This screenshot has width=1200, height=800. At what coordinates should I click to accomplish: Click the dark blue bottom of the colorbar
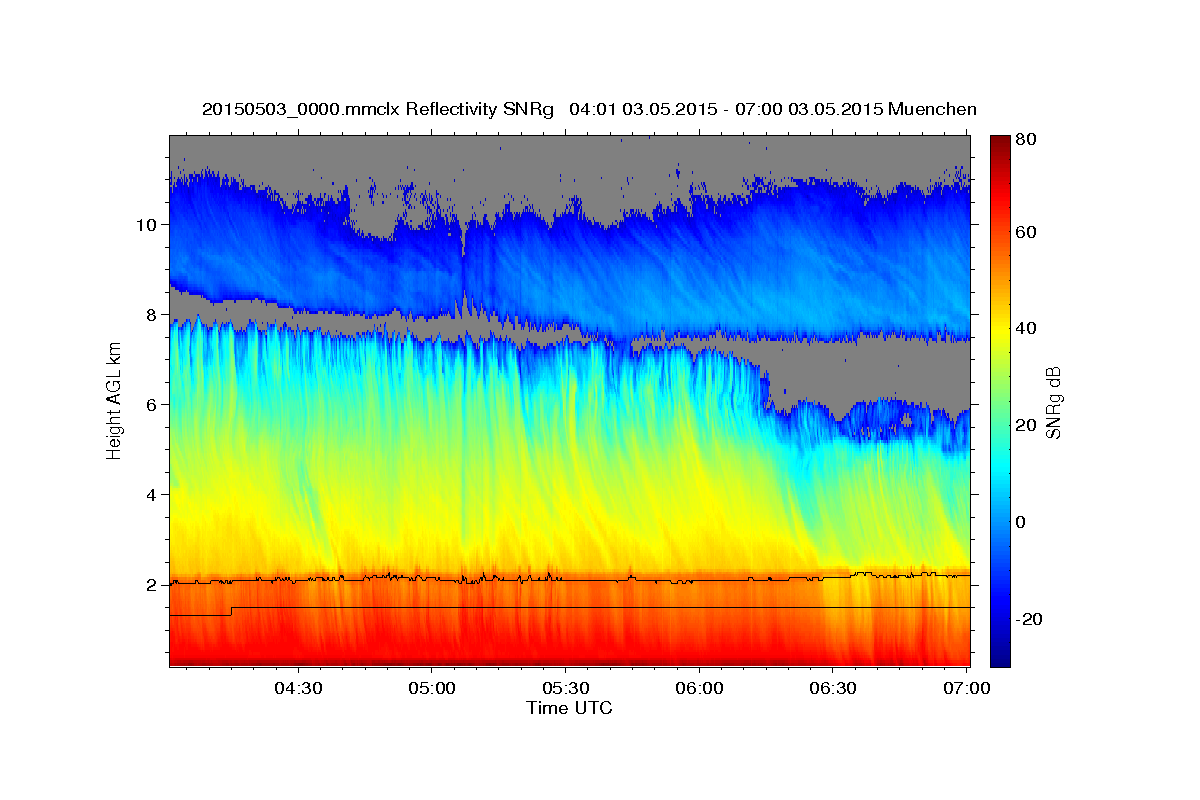click(999, 655)
